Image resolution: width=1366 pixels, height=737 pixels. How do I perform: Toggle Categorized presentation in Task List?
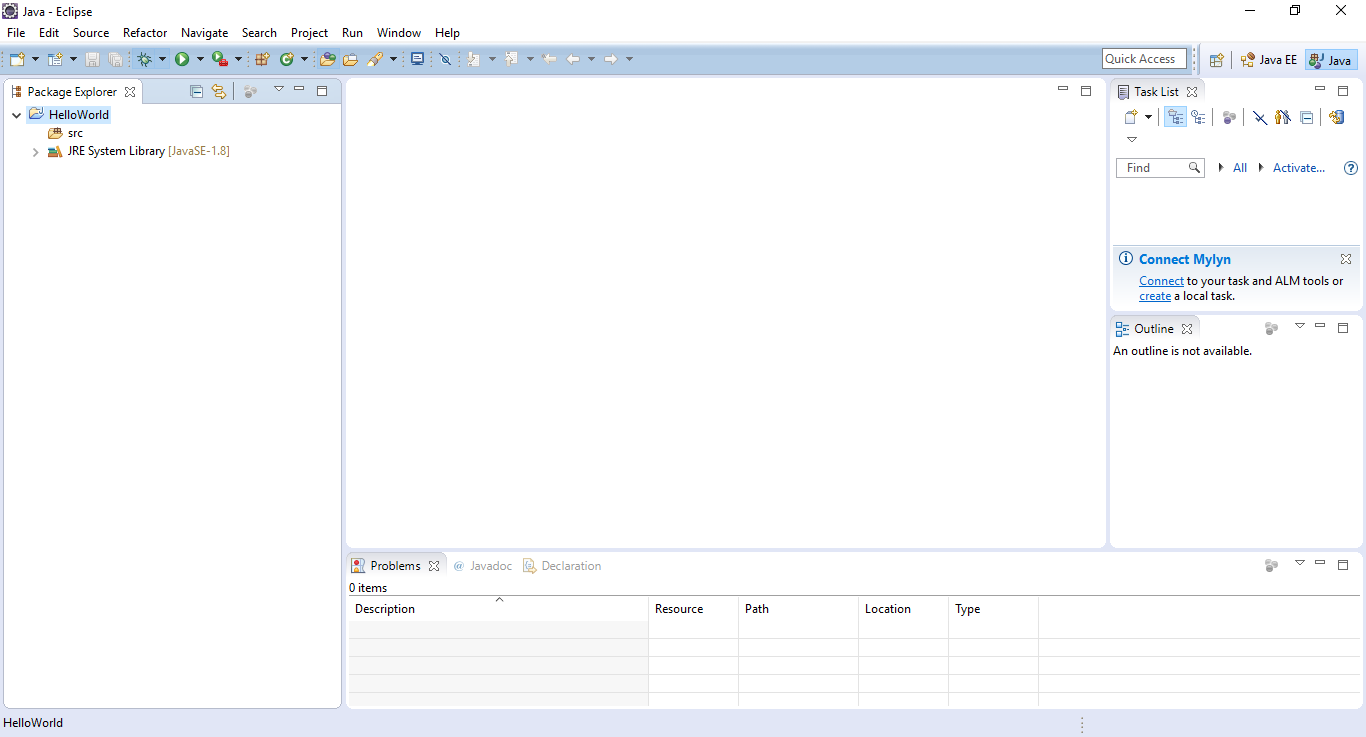tap(1176, 117)
